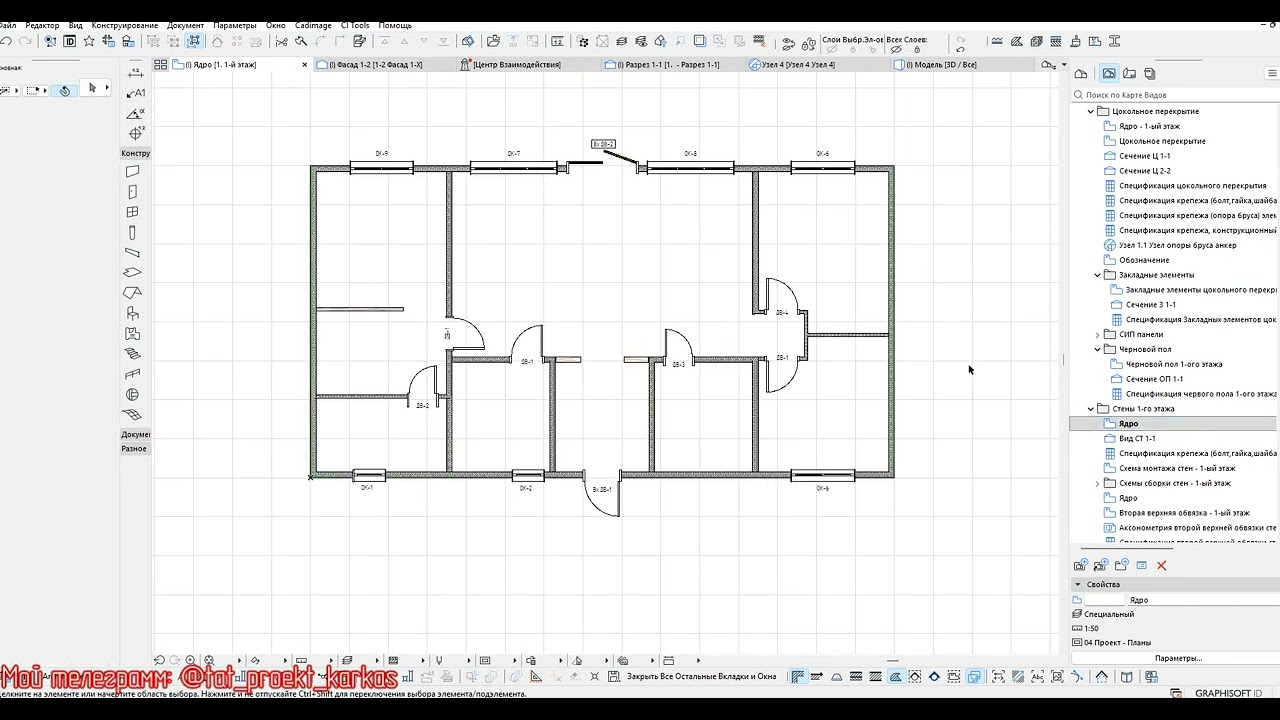
Task: Open the Конструирование menu
Action: [x=125, y=25]
